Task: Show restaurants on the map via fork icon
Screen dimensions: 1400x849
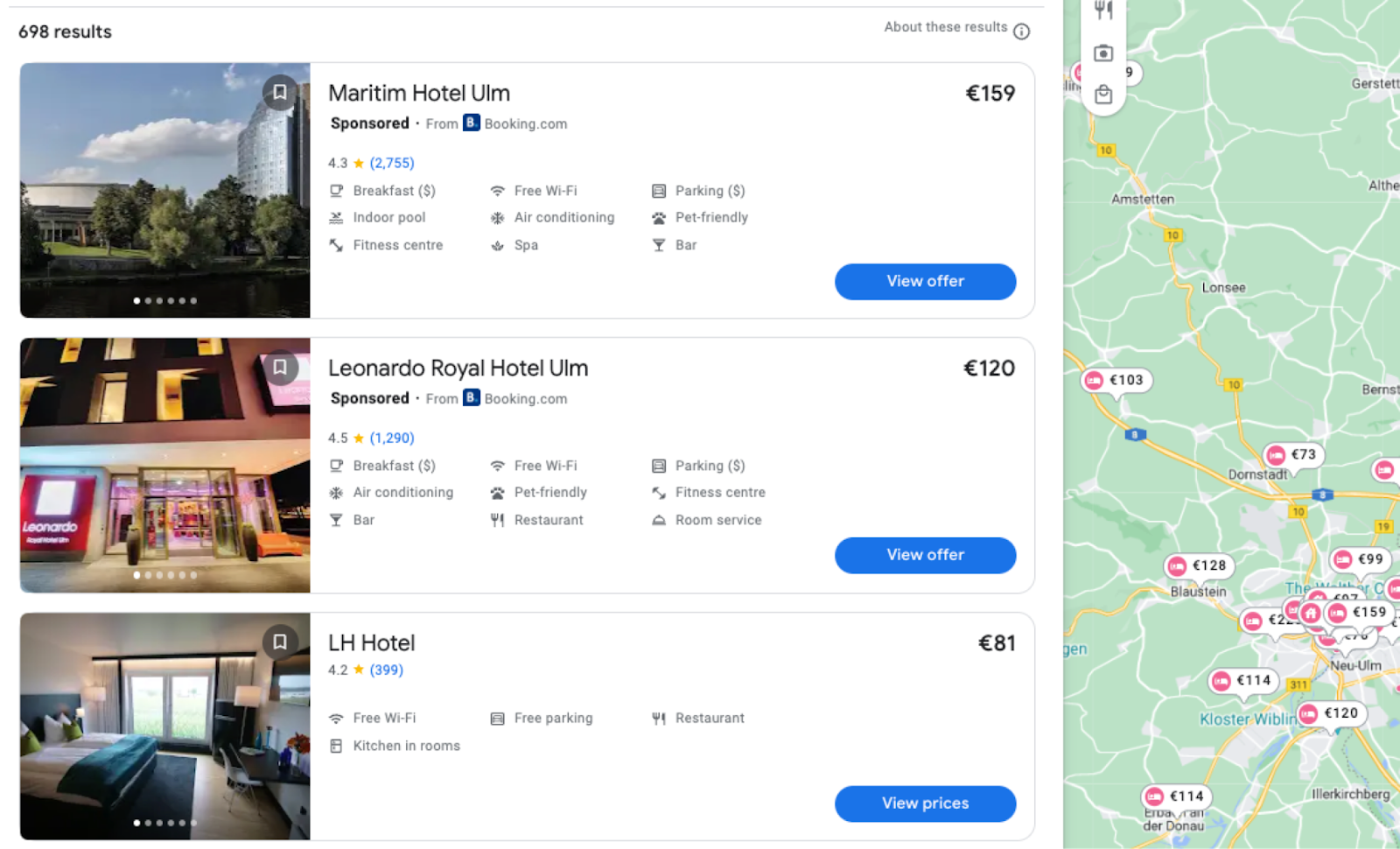Action: [1103, 11]
